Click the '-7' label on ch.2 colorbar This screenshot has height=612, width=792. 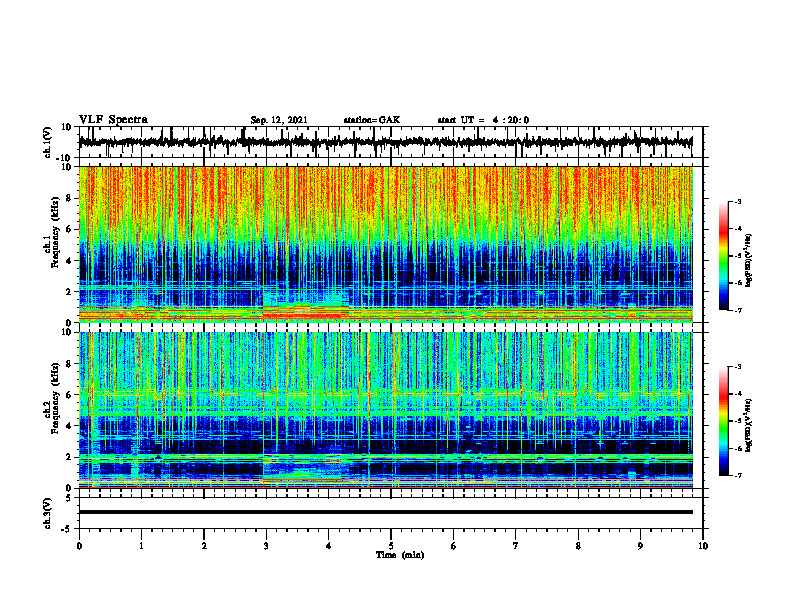point(738,475)
